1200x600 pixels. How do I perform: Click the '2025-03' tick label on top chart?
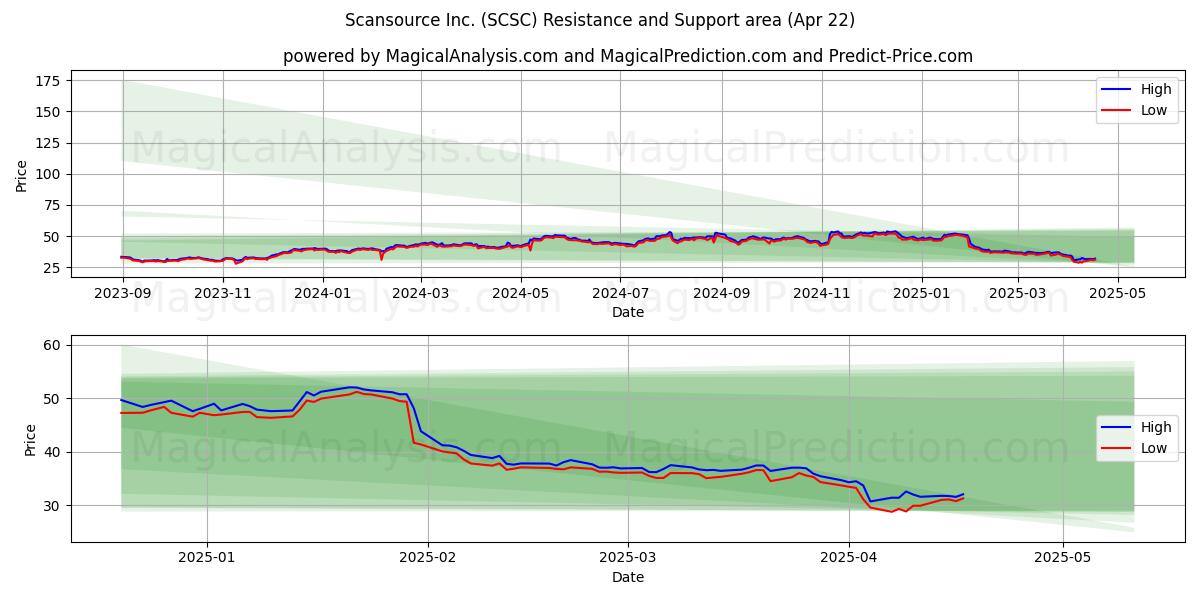pos(1018,295)
